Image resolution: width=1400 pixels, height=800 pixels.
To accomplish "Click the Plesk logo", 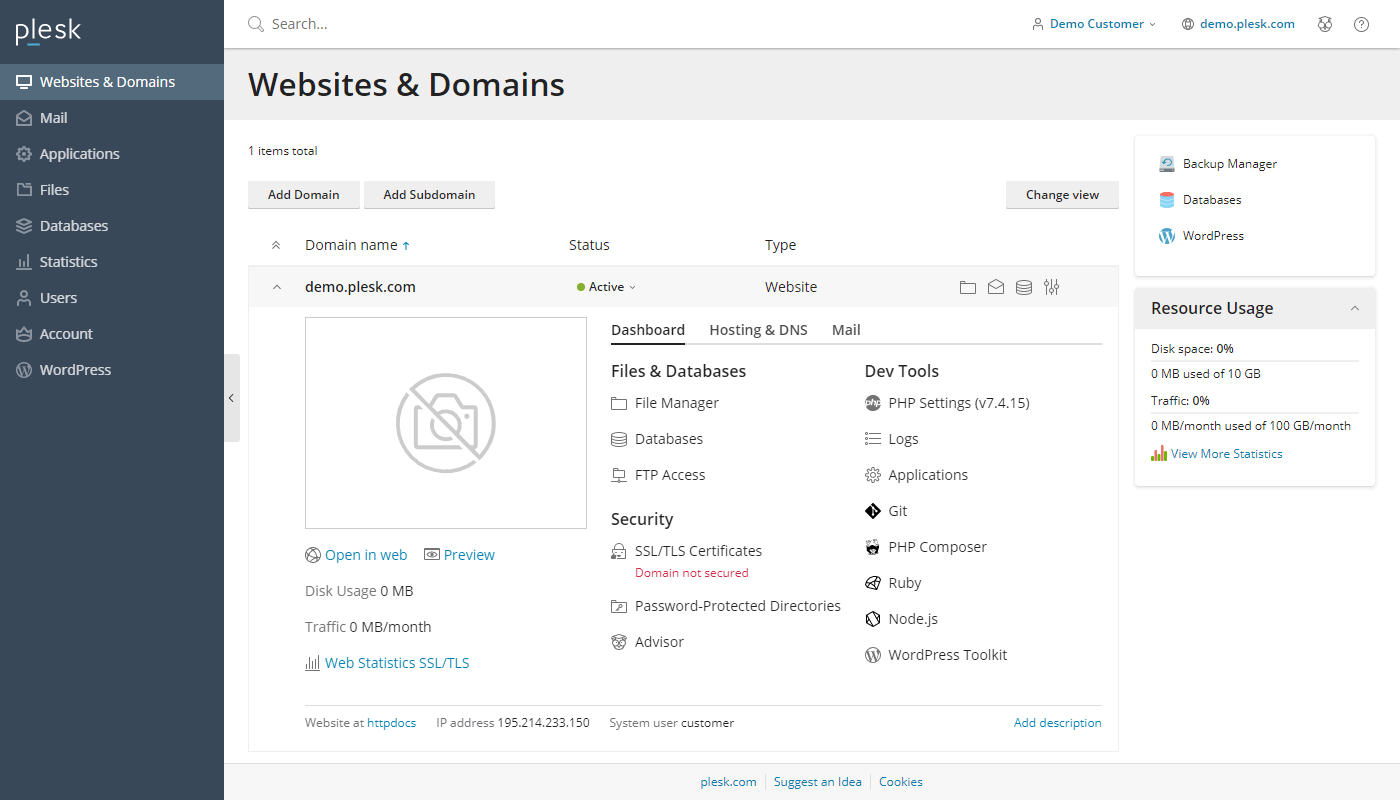I will pos(48,32).
